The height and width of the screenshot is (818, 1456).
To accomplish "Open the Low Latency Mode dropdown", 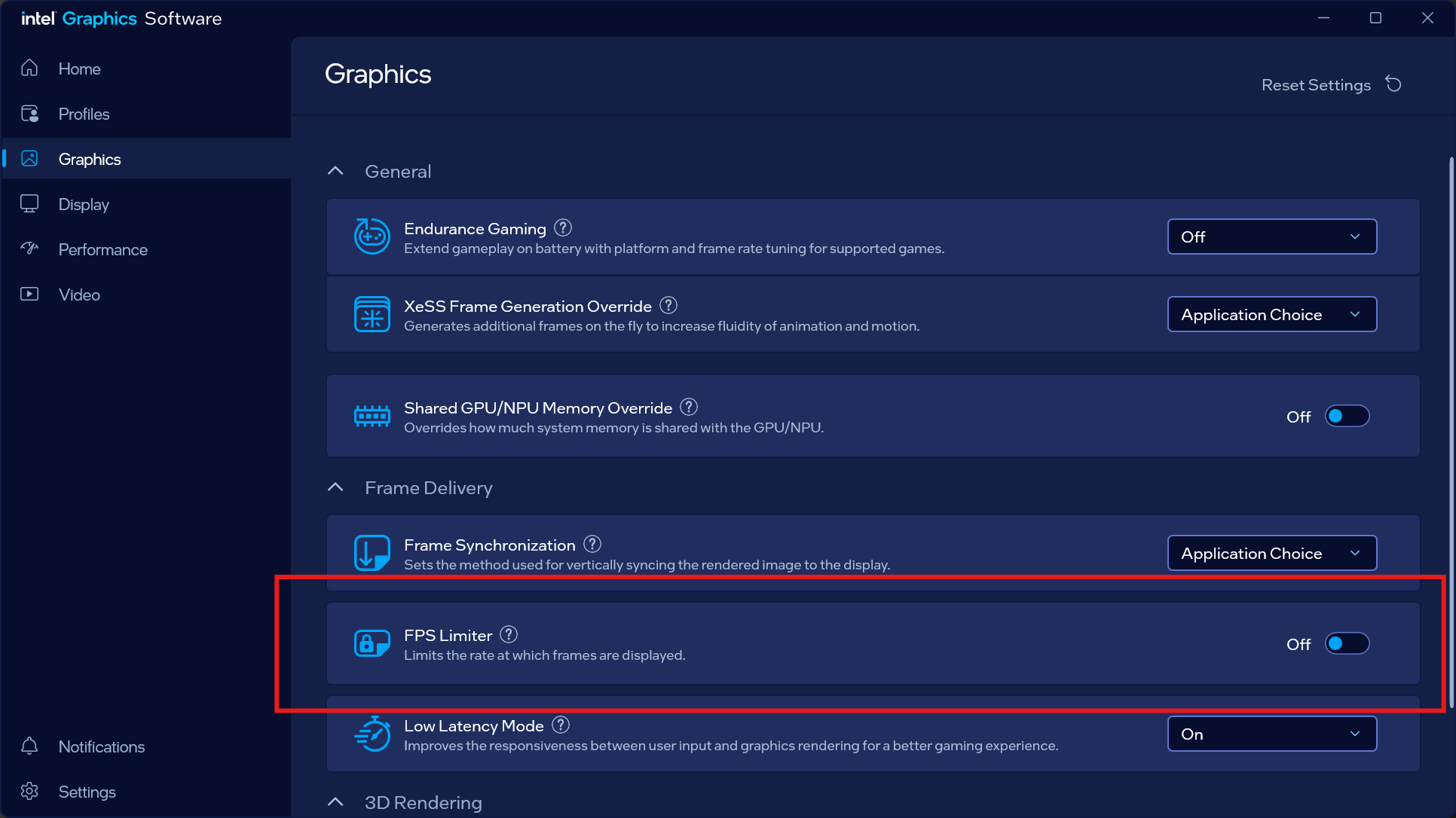I will [x=1271, y=734].
